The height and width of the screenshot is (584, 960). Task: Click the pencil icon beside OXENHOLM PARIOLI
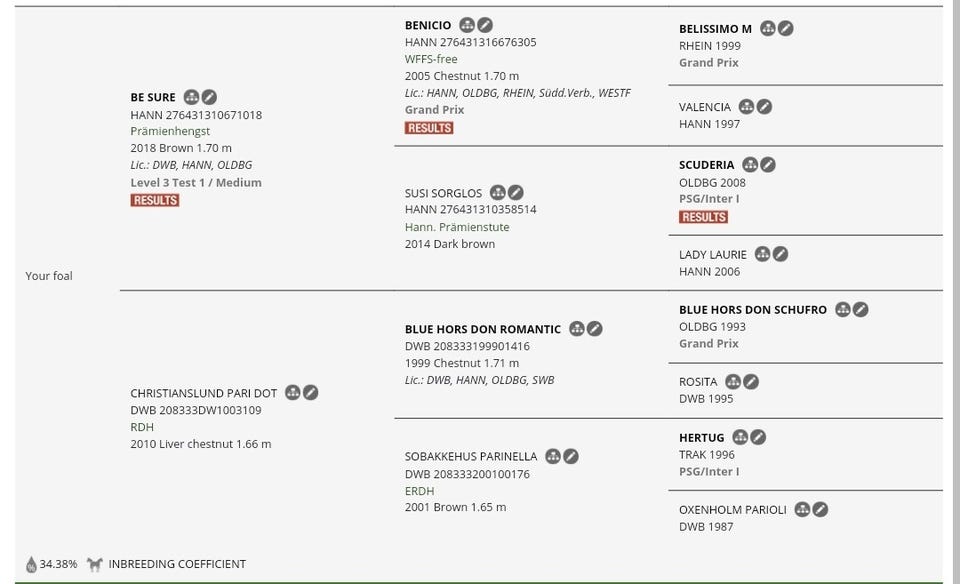click(820, 510)
